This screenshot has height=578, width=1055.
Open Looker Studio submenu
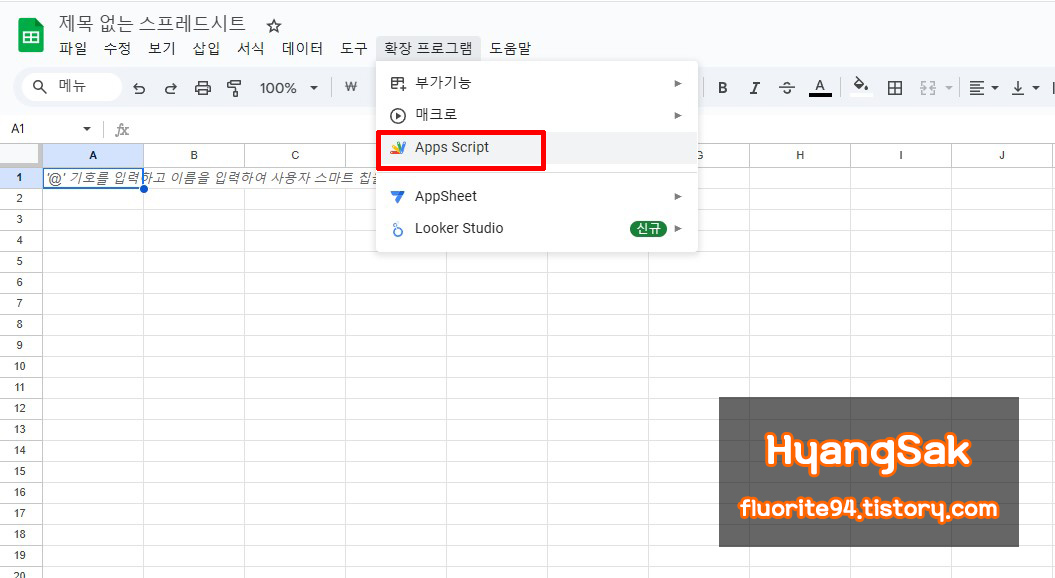point(537,229)
